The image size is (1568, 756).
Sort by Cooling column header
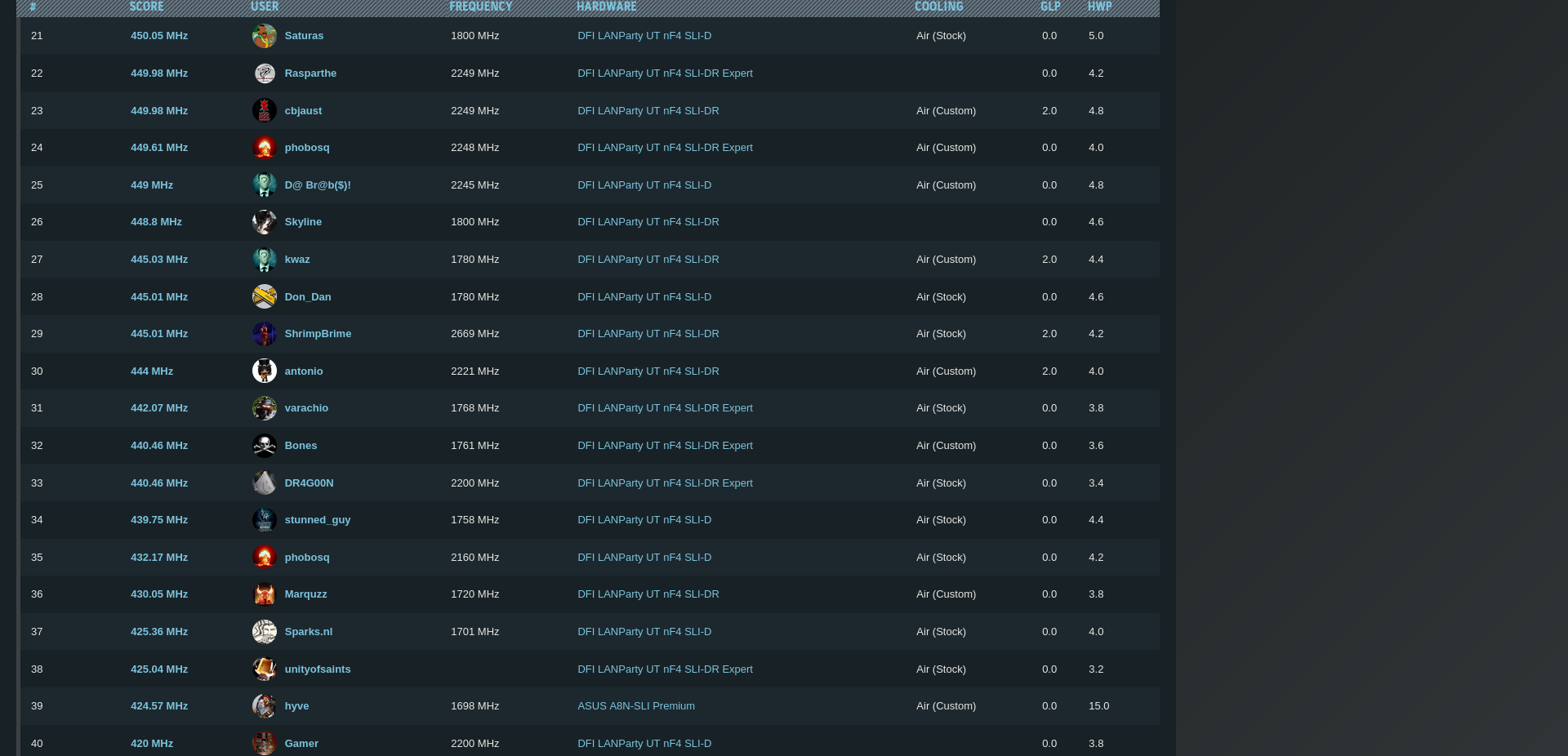[x=938, y=7]
